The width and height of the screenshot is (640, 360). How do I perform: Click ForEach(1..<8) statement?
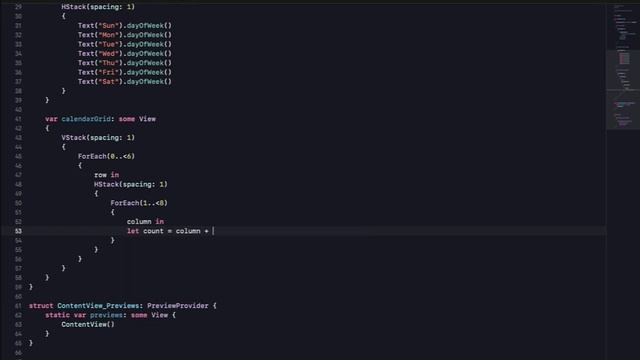(x=139, y=203)
